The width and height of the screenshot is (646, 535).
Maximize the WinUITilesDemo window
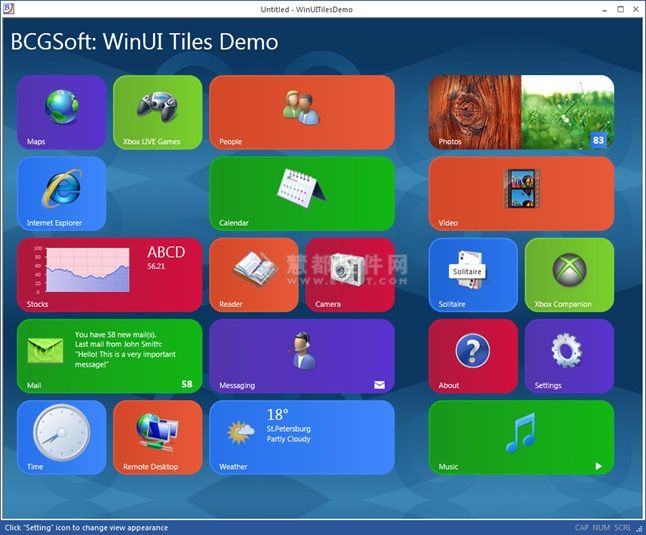620,9
